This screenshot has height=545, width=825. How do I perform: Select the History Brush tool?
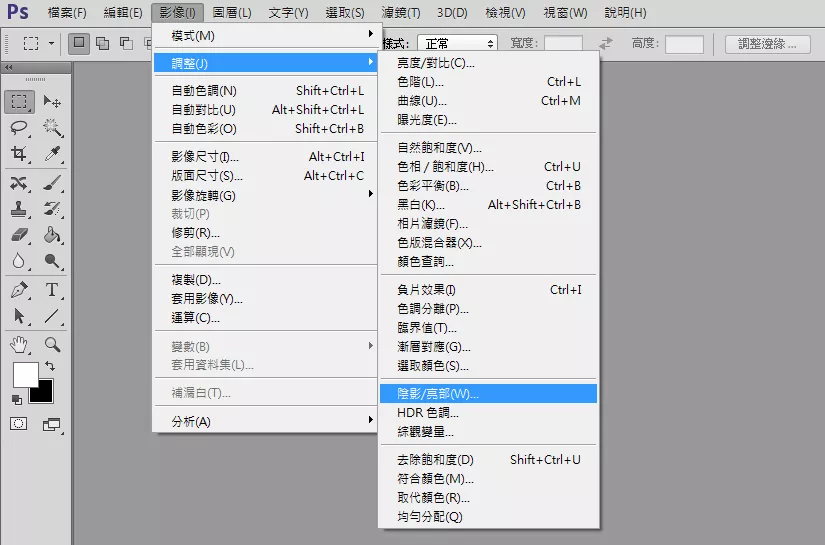52,209
